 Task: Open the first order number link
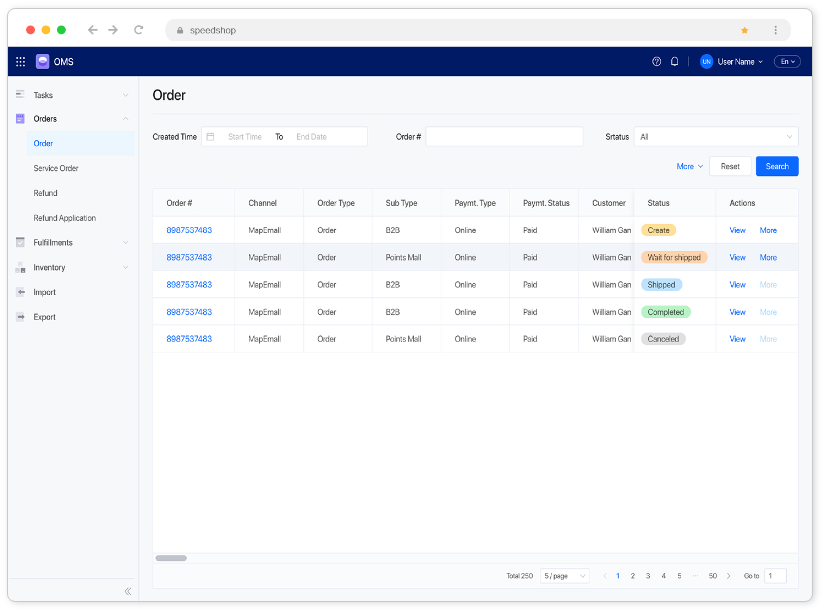tap(189, 230)
